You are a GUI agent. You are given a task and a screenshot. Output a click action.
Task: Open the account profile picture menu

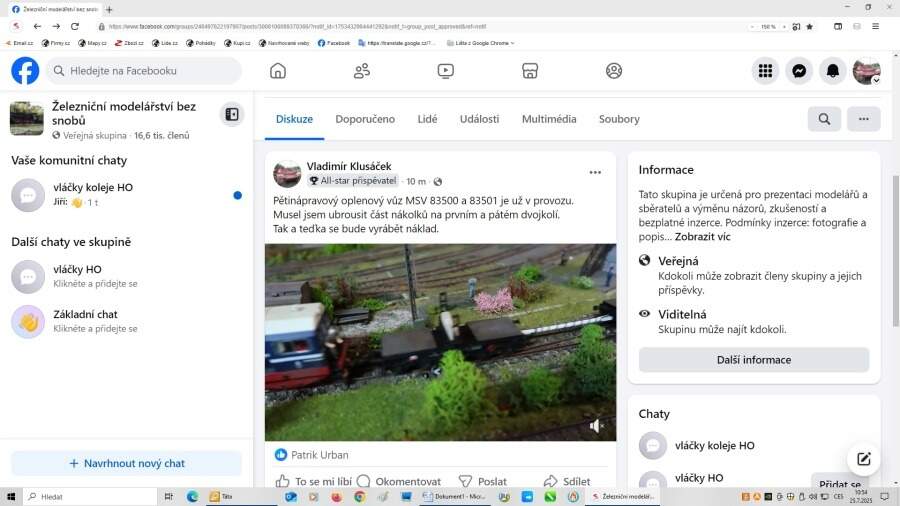coord(867,71)
